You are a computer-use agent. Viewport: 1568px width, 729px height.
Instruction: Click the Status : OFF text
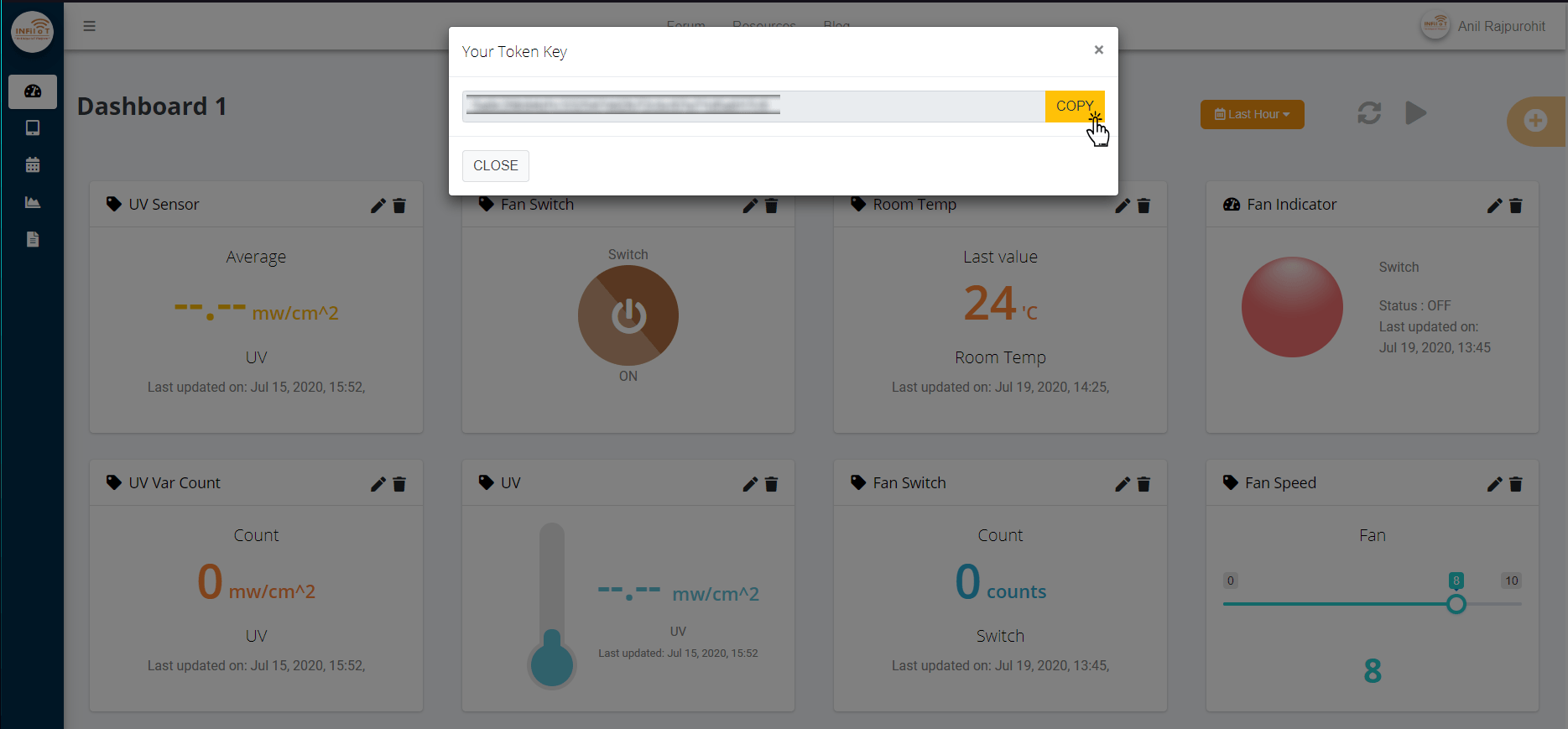[x=1414, y=305]
